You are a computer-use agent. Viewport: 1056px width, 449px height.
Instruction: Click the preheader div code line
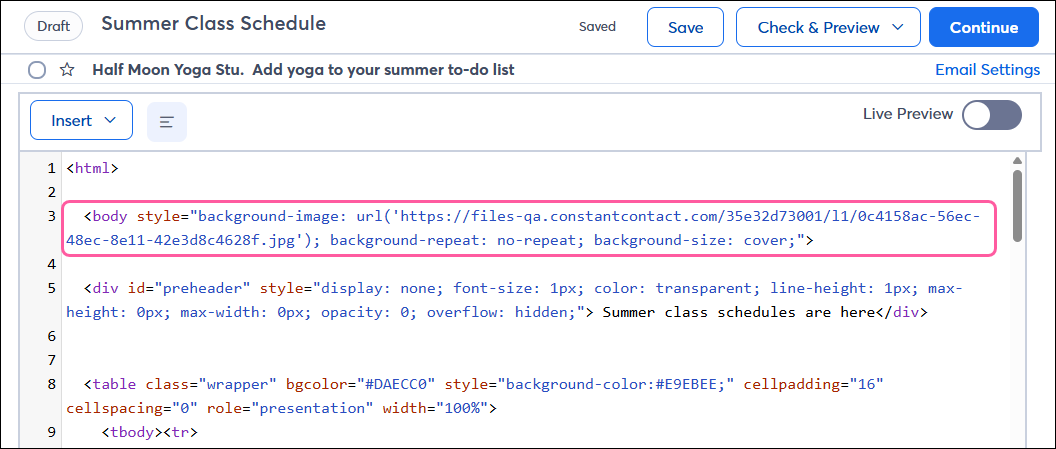pos(515,300)
